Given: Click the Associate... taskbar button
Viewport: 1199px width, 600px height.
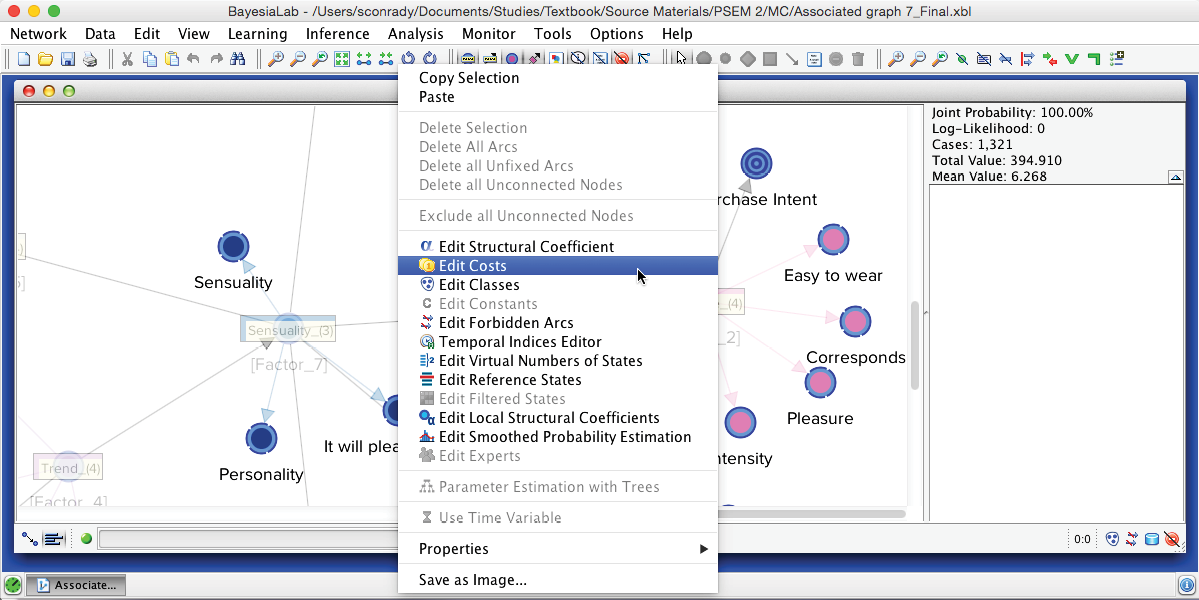Looking at the screenshot, I should coord(77,585).
